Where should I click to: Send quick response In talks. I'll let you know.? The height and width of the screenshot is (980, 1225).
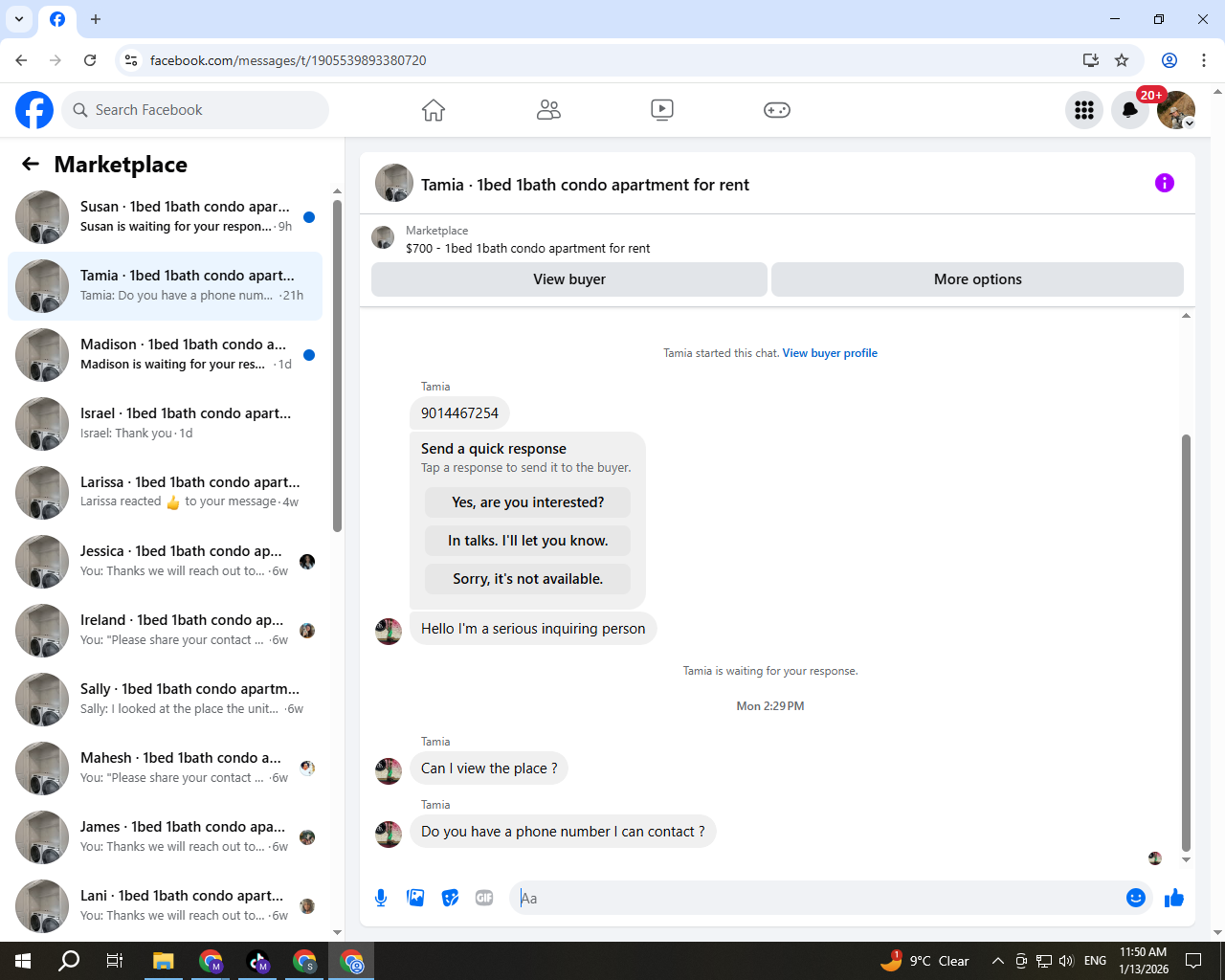pos(527,541)
